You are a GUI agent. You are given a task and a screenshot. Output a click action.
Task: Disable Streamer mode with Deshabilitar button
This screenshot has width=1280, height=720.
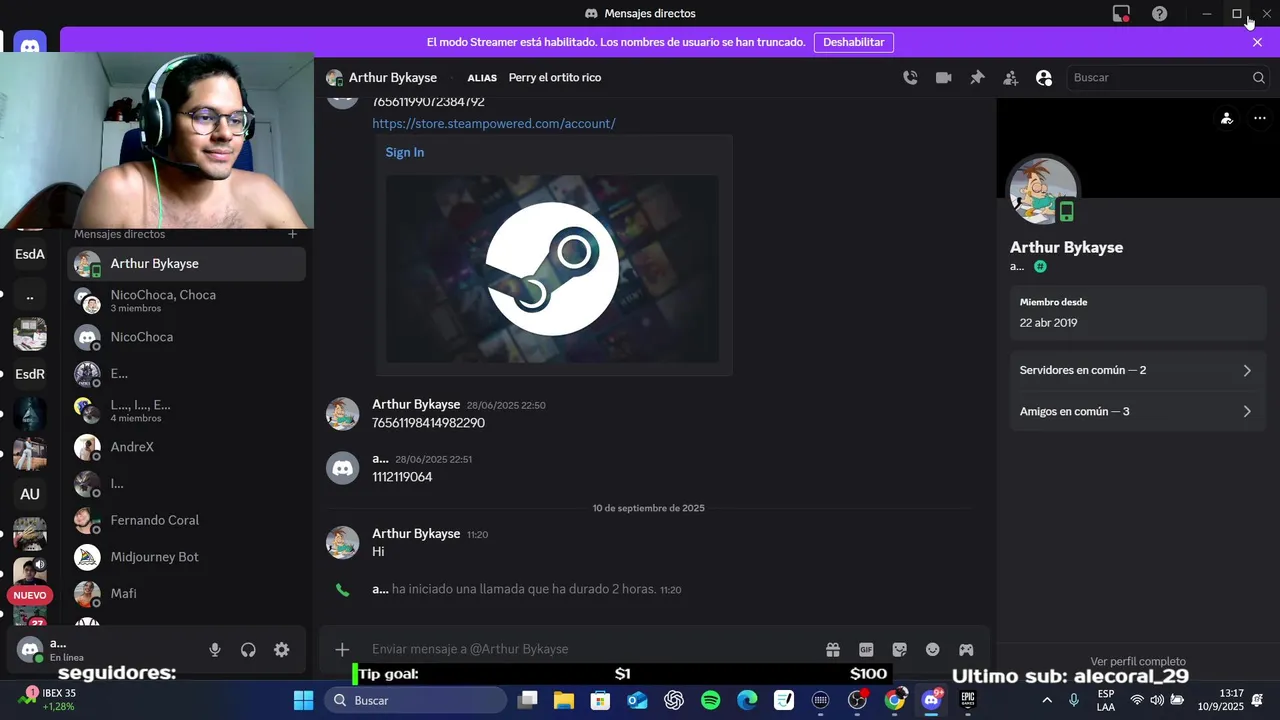click(x=854, y=42)
